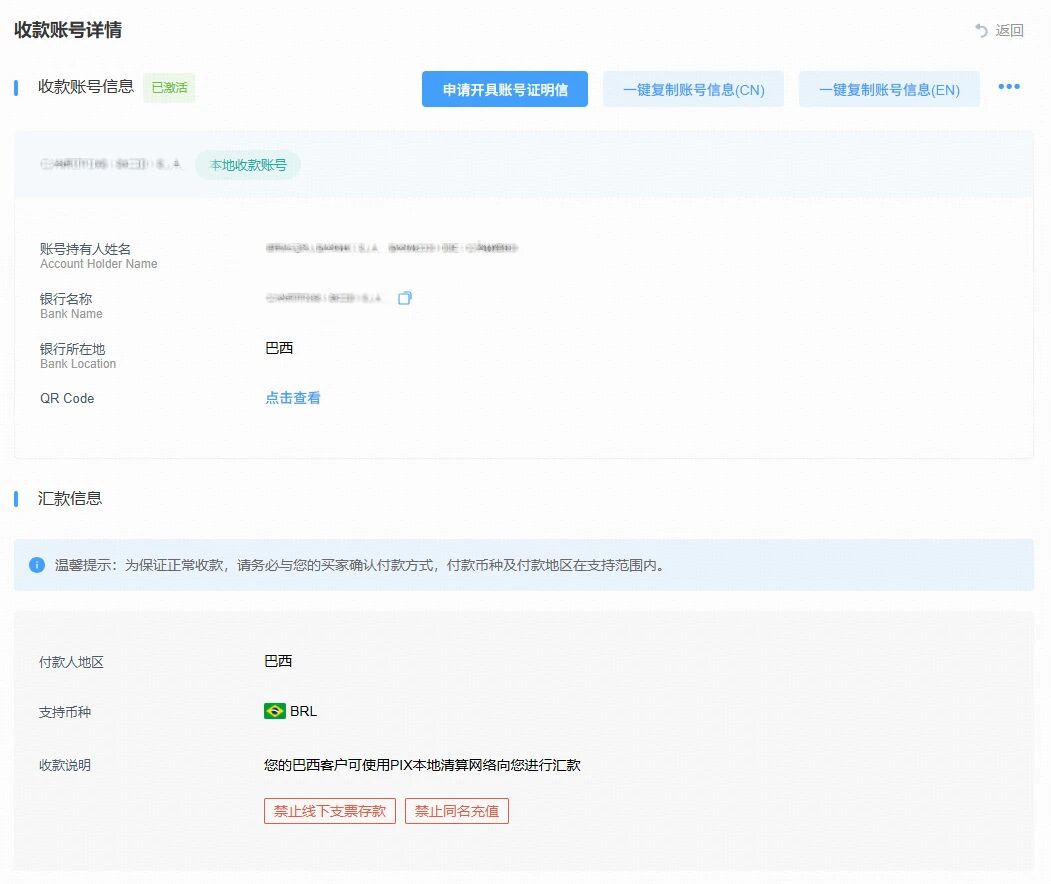Click the back arrow icon next to 返回

pos(980,31)
